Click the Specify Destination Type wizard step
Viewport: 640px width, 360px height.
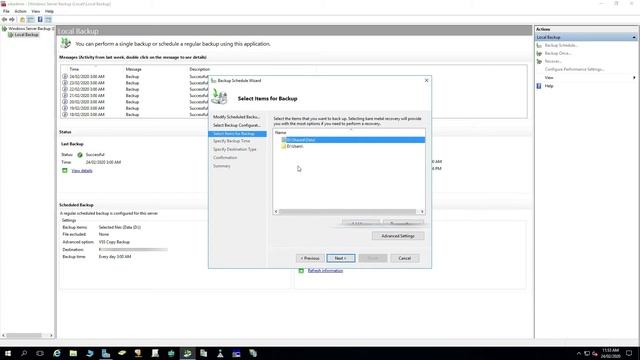click(235, 149)
